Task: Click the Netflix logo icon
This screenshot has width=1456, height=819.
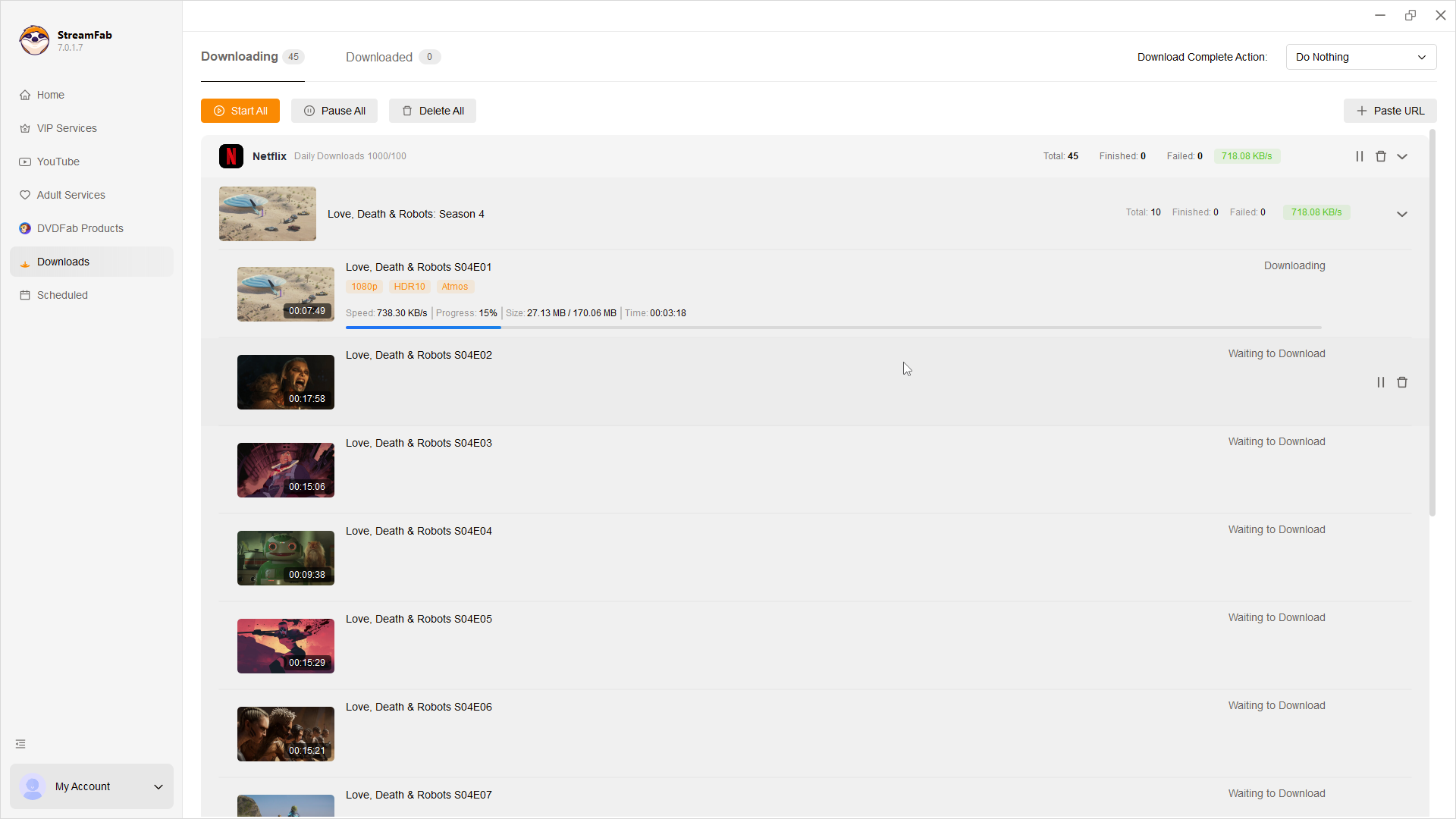Action: (231, 156)
